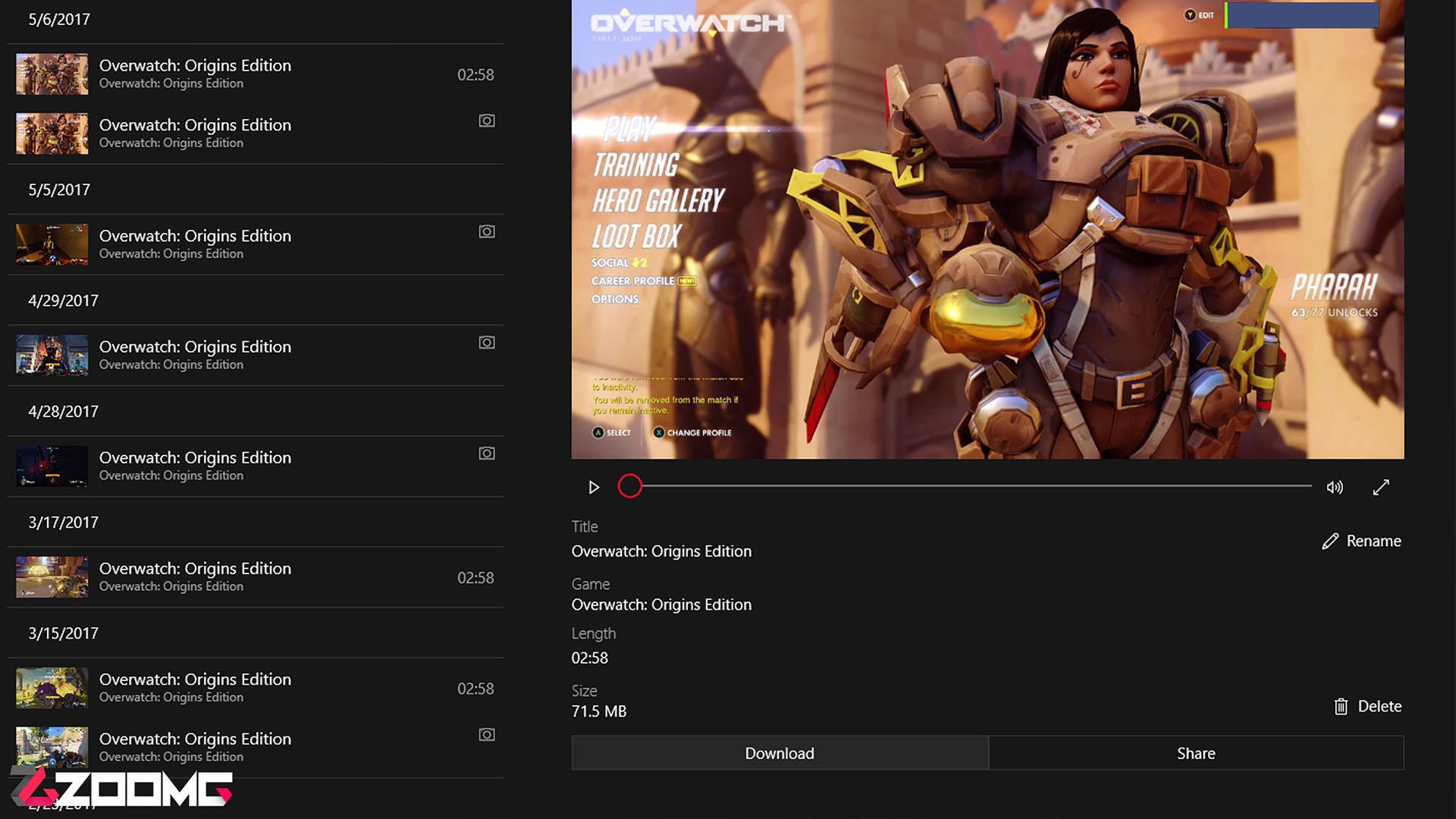This screenshot has height=819, width=1456.
Task: Open the 5/5/2017 screenshot thumbnail
Action: coord(52,244)
